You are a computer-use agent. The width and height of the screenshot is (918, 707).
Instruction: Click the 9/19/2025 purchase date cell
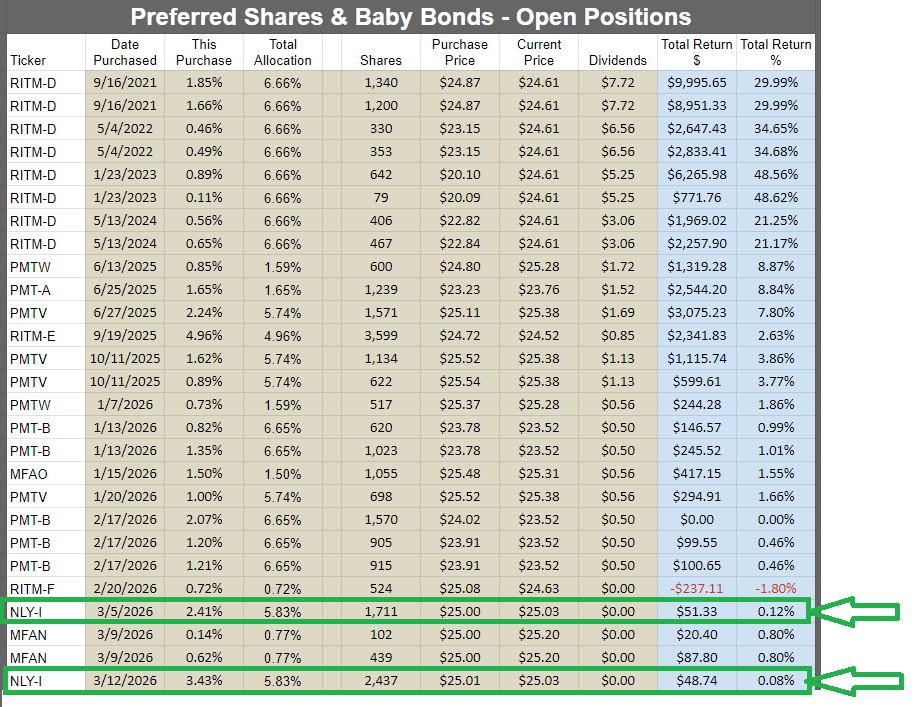(x=125, y=336)
